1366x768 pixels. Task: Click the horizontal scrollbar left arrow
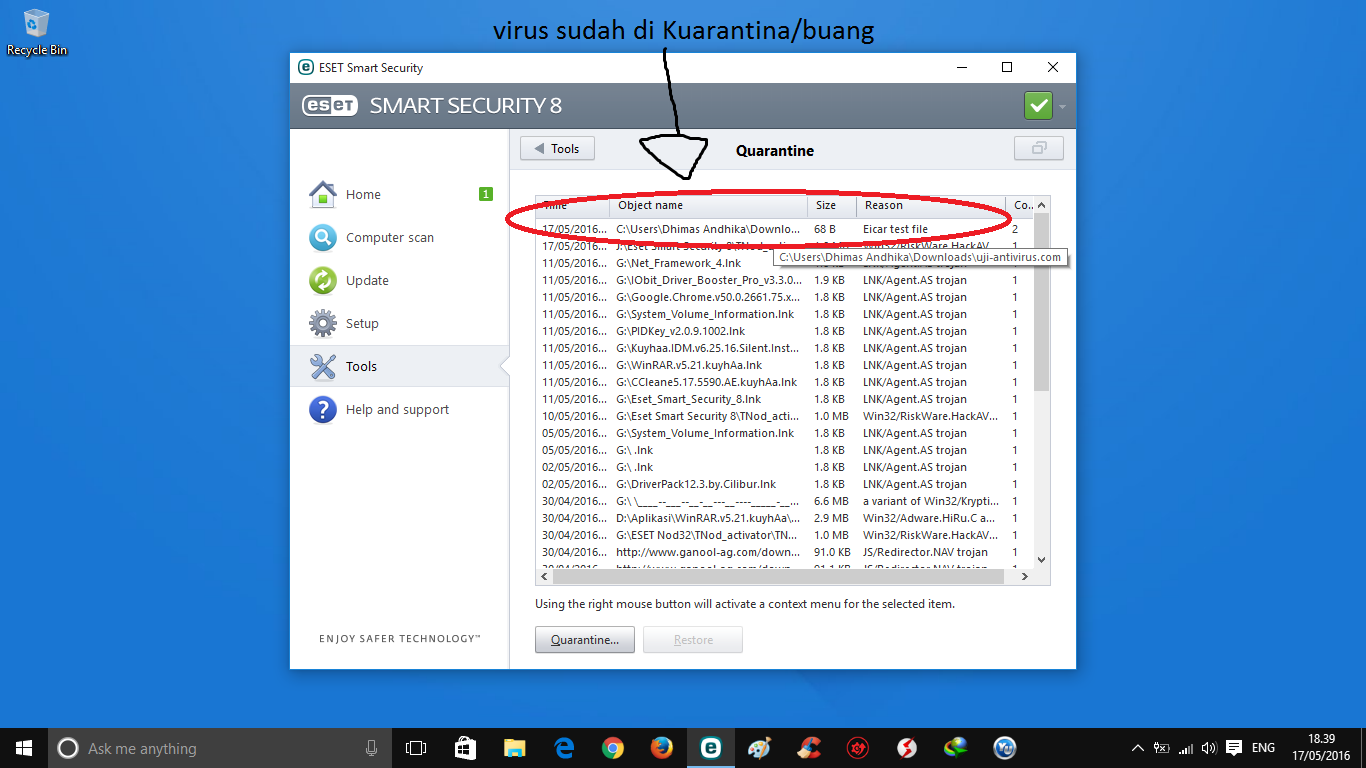click(545, 577)
